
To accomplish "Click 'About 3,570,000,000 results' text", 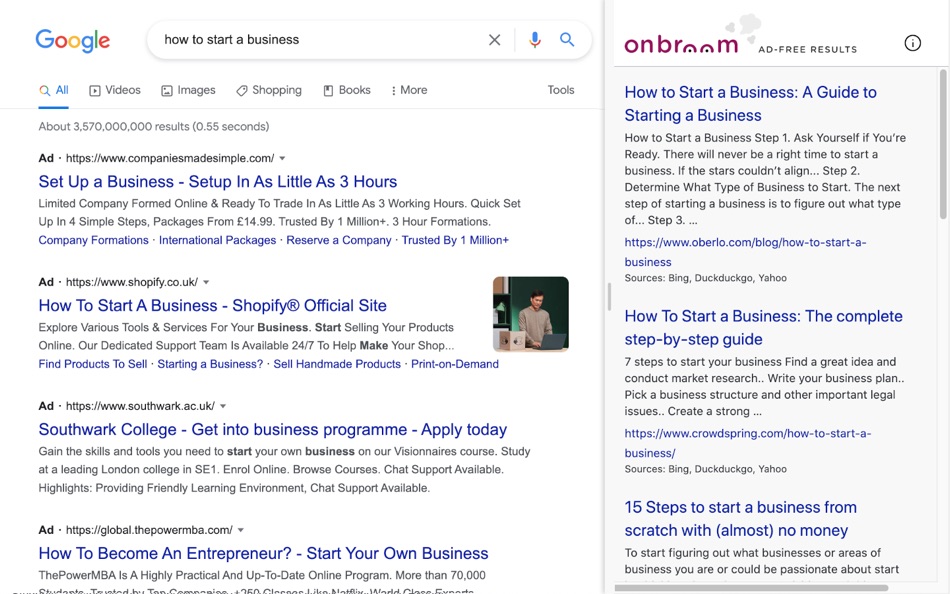I will 154,127.
